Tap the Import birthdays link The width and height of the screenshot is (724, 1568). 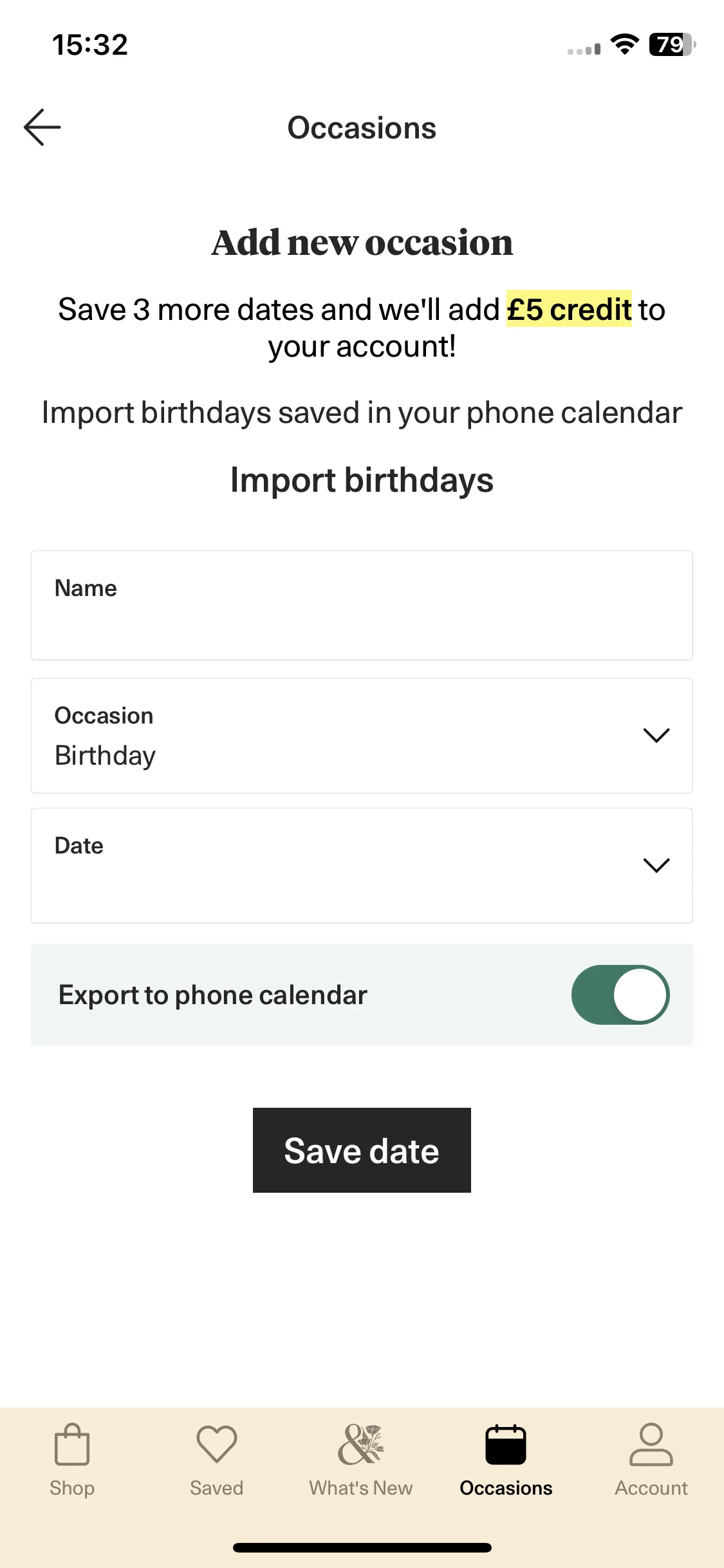coord(362,480)
